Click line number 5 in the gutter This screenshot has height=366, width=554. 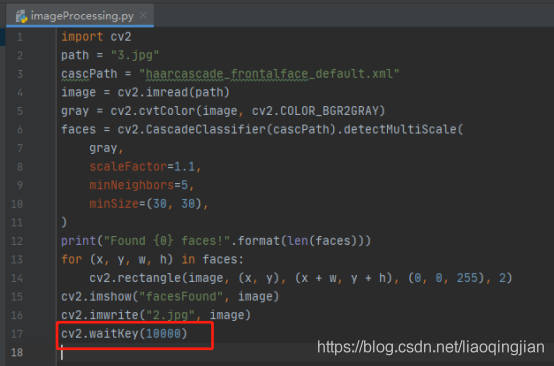click(20, 111)
